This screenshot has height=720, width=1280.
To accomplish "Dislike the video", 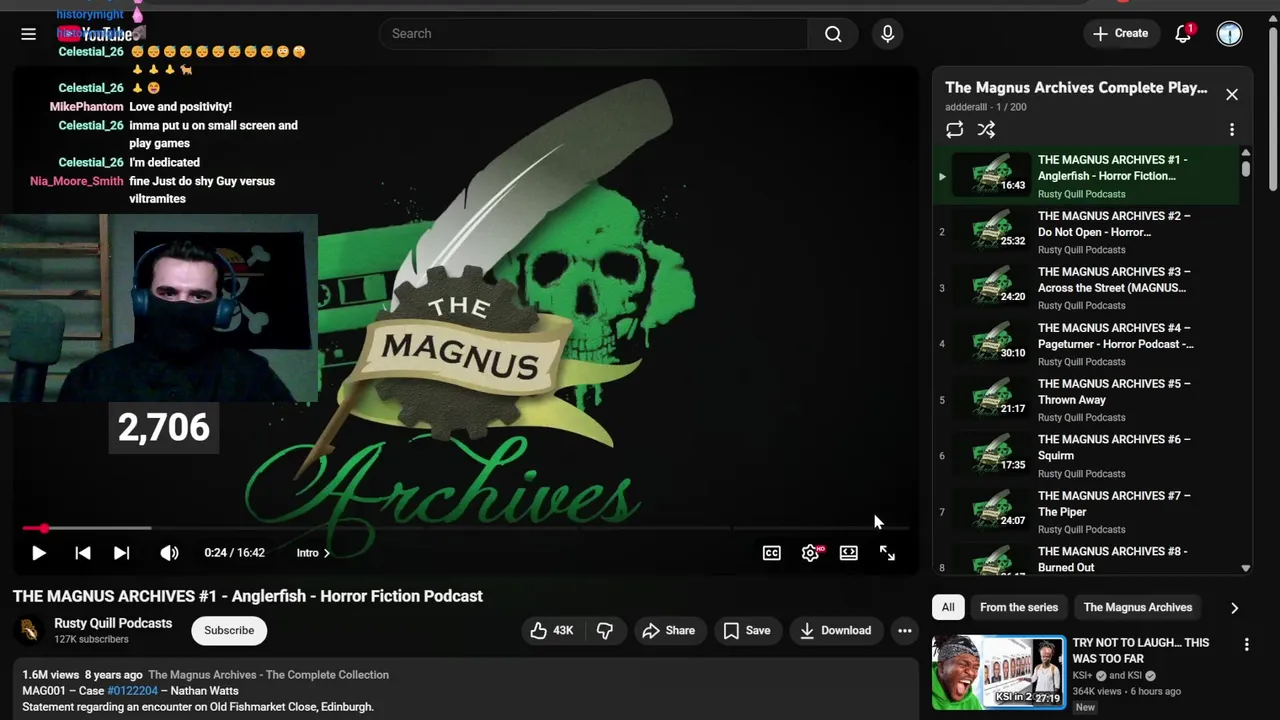I will point(605,631).
